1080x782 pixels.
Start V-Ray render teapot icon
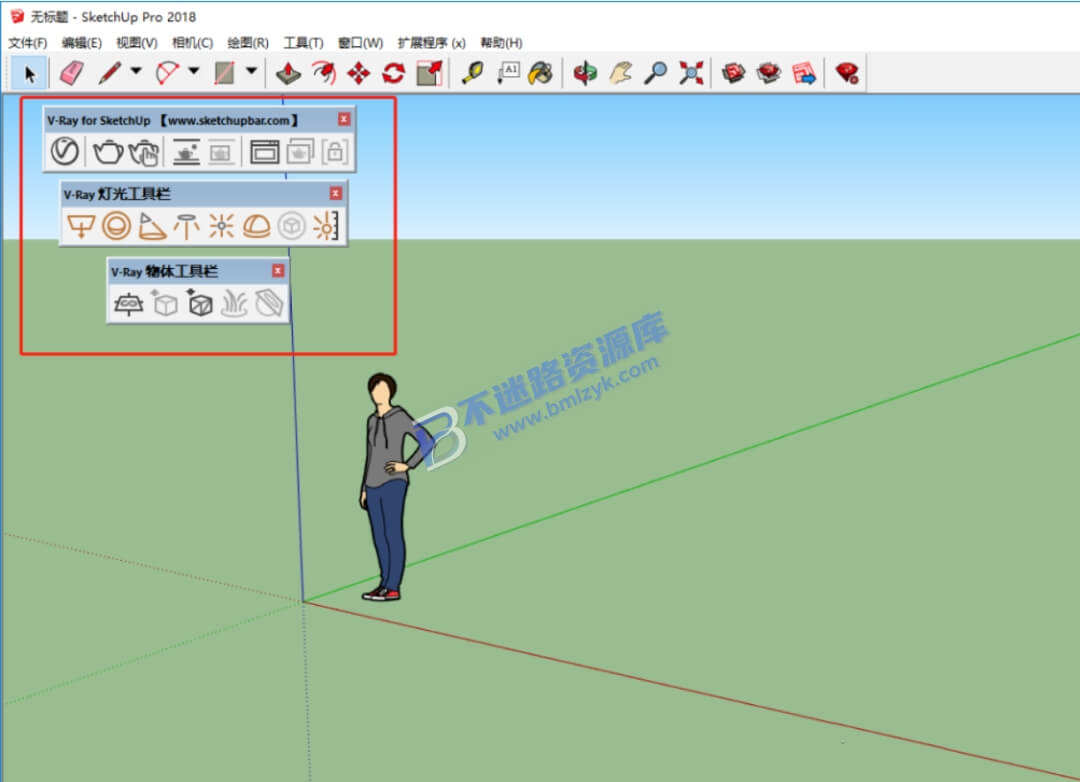pyautogui.click(x=108, y=152)
